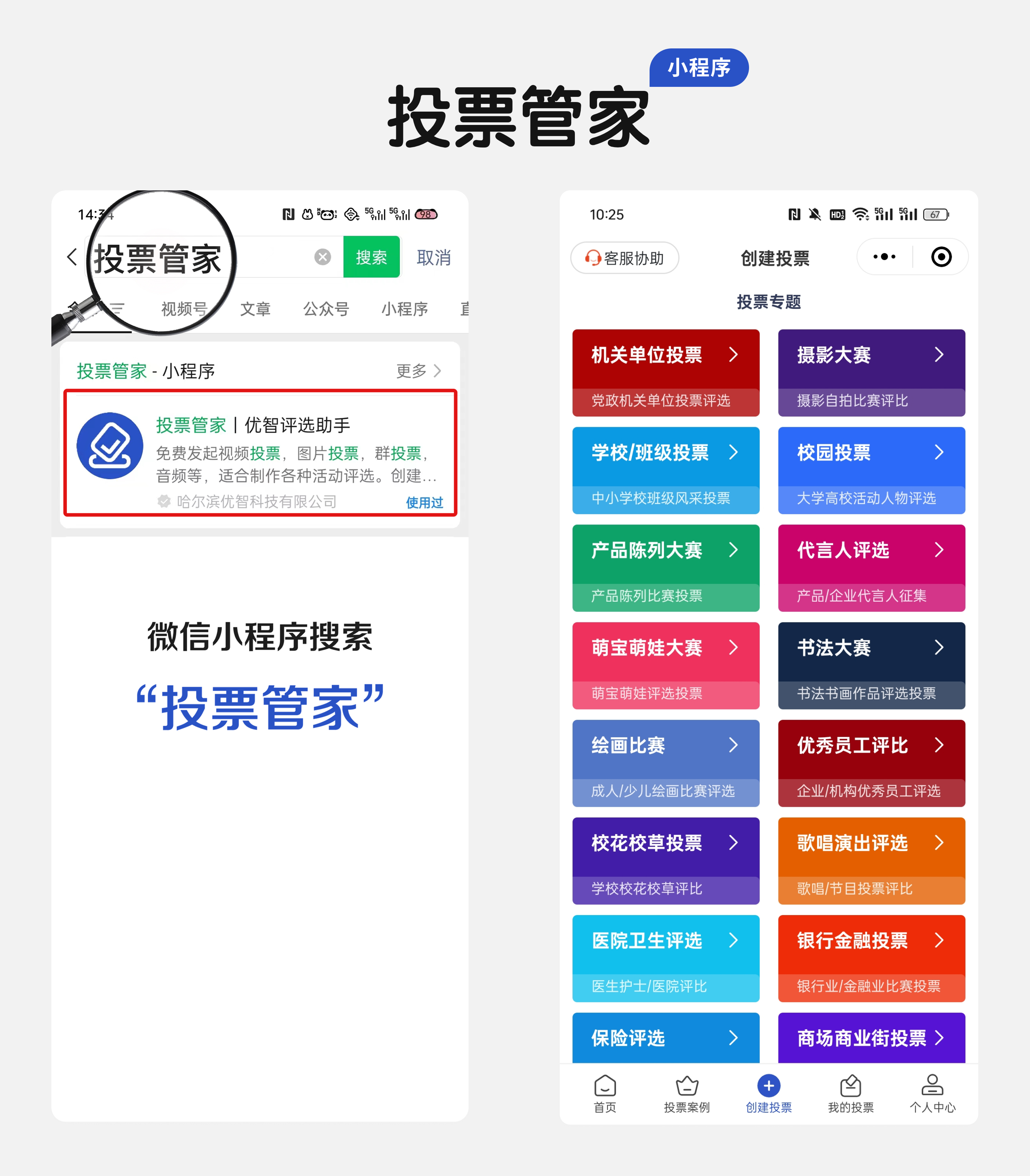Tap WiFi icon in right phone status bar

pyautogui.click(x=860, y=214)
